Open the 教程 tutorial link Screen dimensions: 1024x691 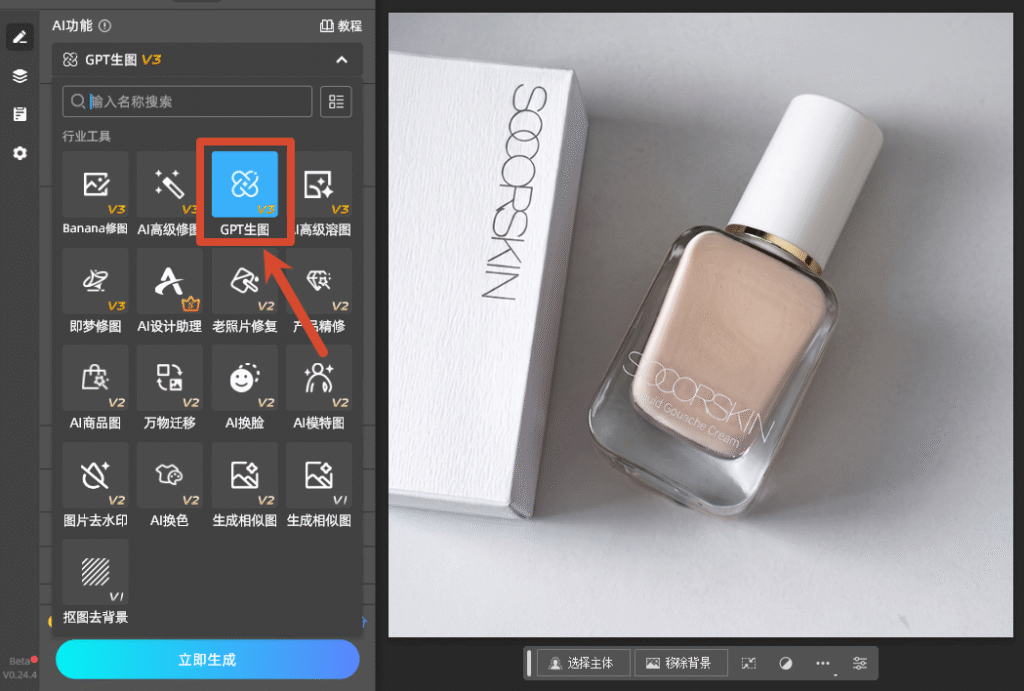click(x=341, y=25)
